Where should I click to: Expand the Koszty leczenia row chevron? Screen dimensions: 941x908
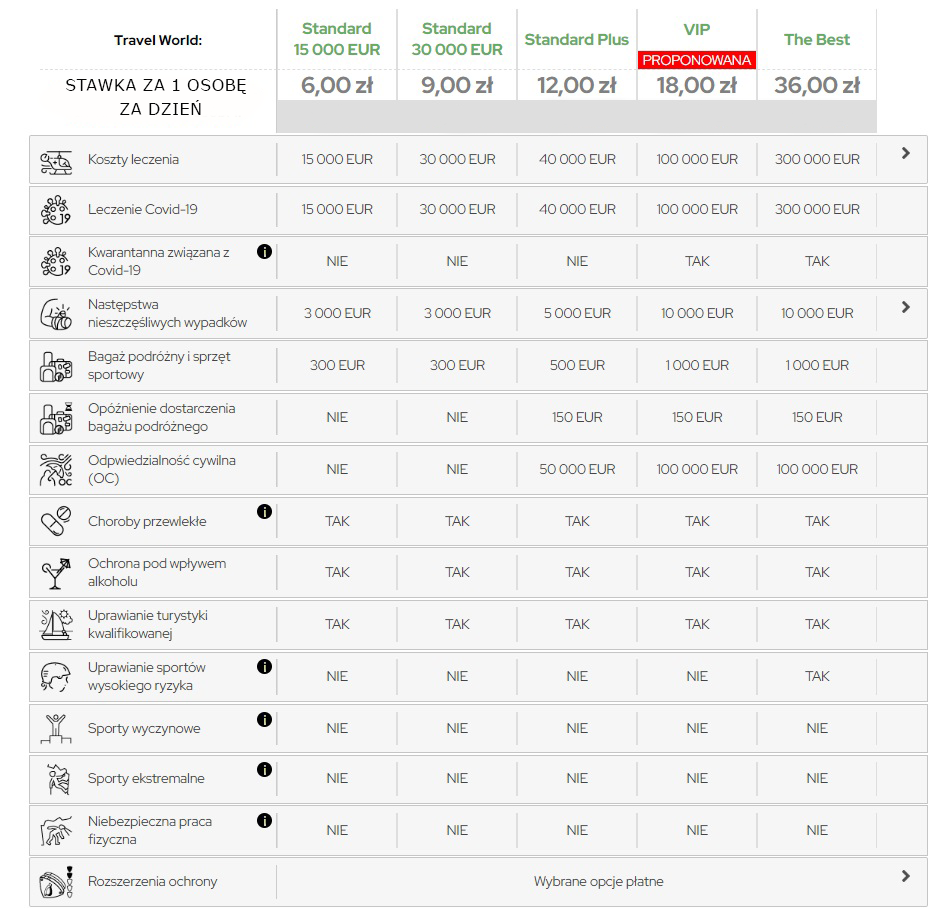pyautogui.click(x=906, y=153)
